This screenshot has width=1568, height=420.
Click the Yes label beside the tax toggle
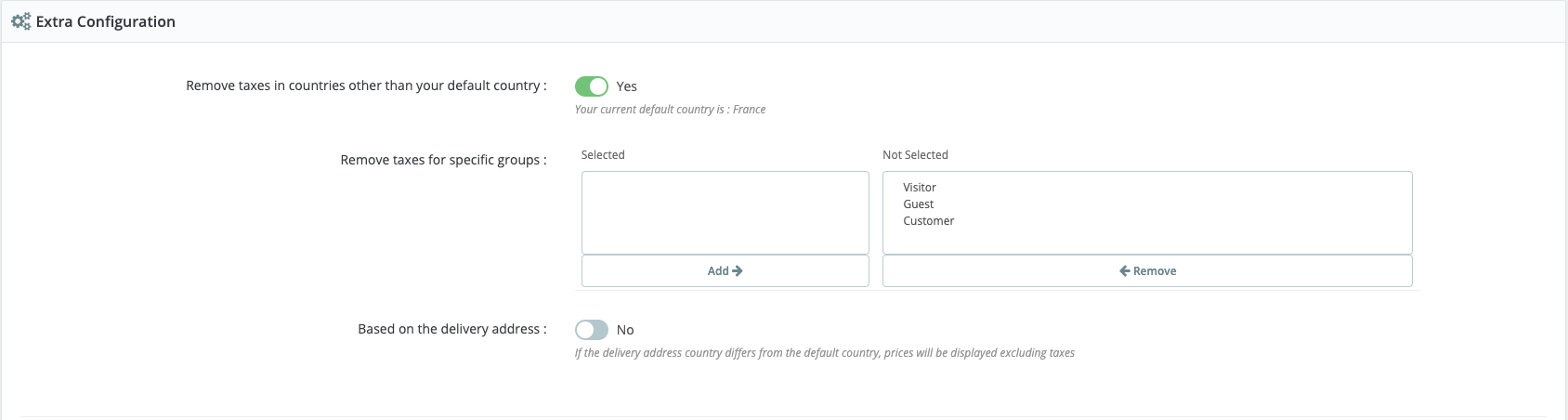coord(627,86)
